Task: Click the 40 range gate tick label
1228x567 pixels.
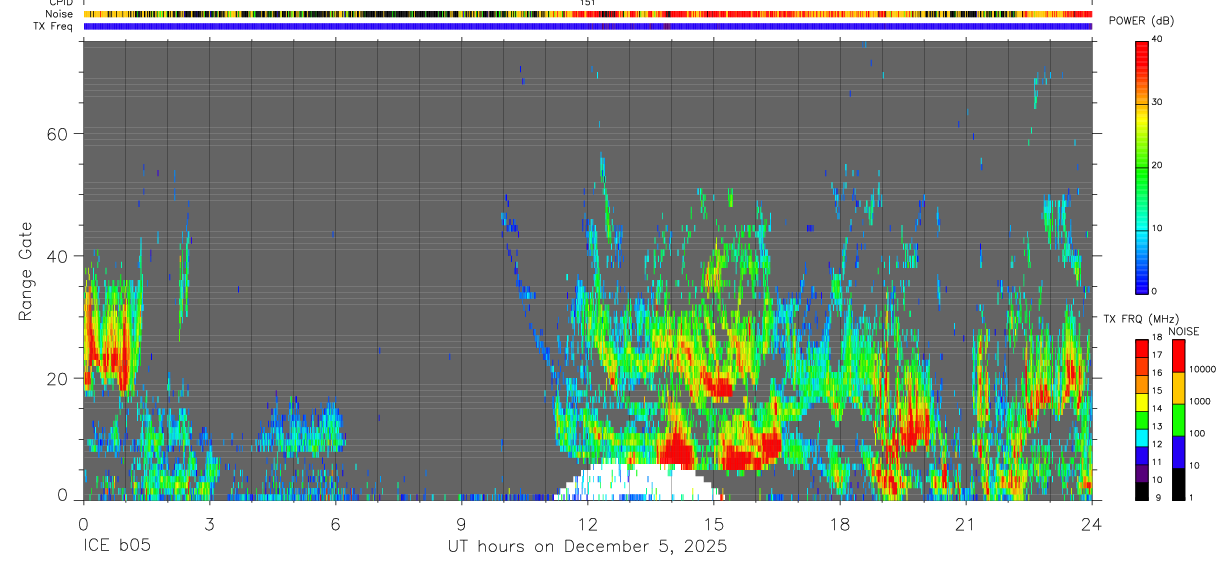Action: (58, 256)
